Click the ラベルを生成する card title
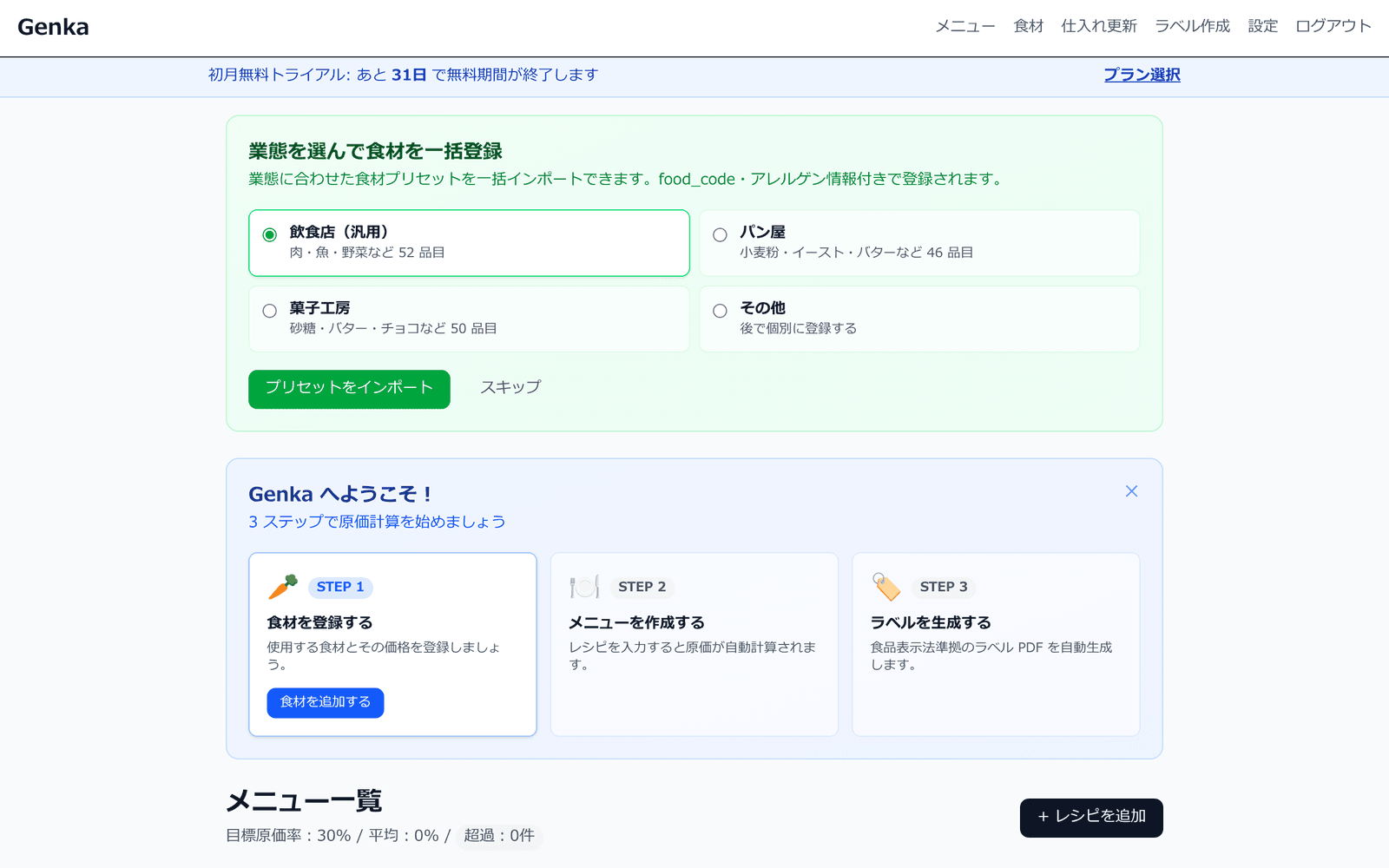 pyautogui.click(x=931, y=623)
